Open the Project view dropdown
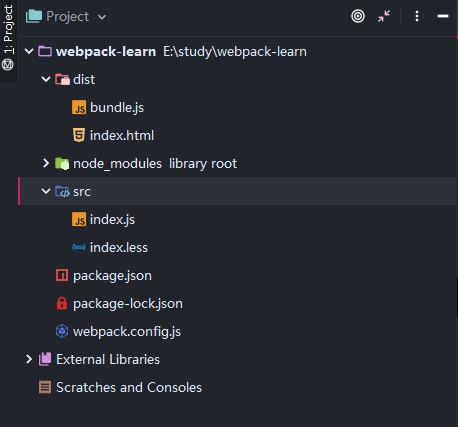458x427 pixels. [102, 17]
